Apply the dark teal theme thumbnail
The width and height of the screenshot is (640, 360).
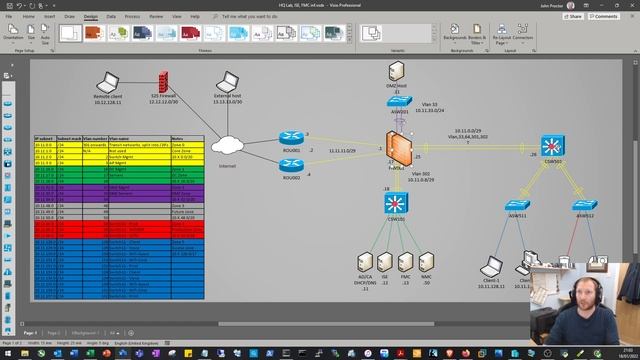334,33
